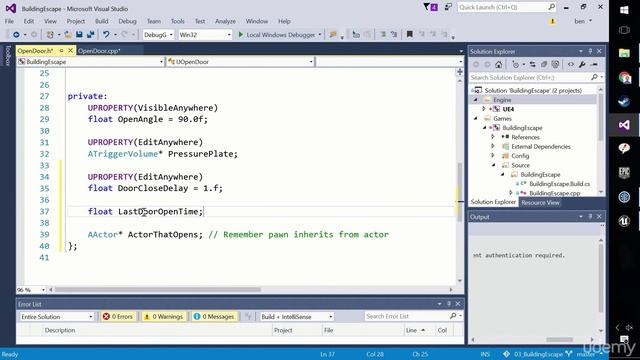Click the yellow warning icon beside user name
Screen dimensions: 640x360
pyautogui.click(x=552, y=21)
